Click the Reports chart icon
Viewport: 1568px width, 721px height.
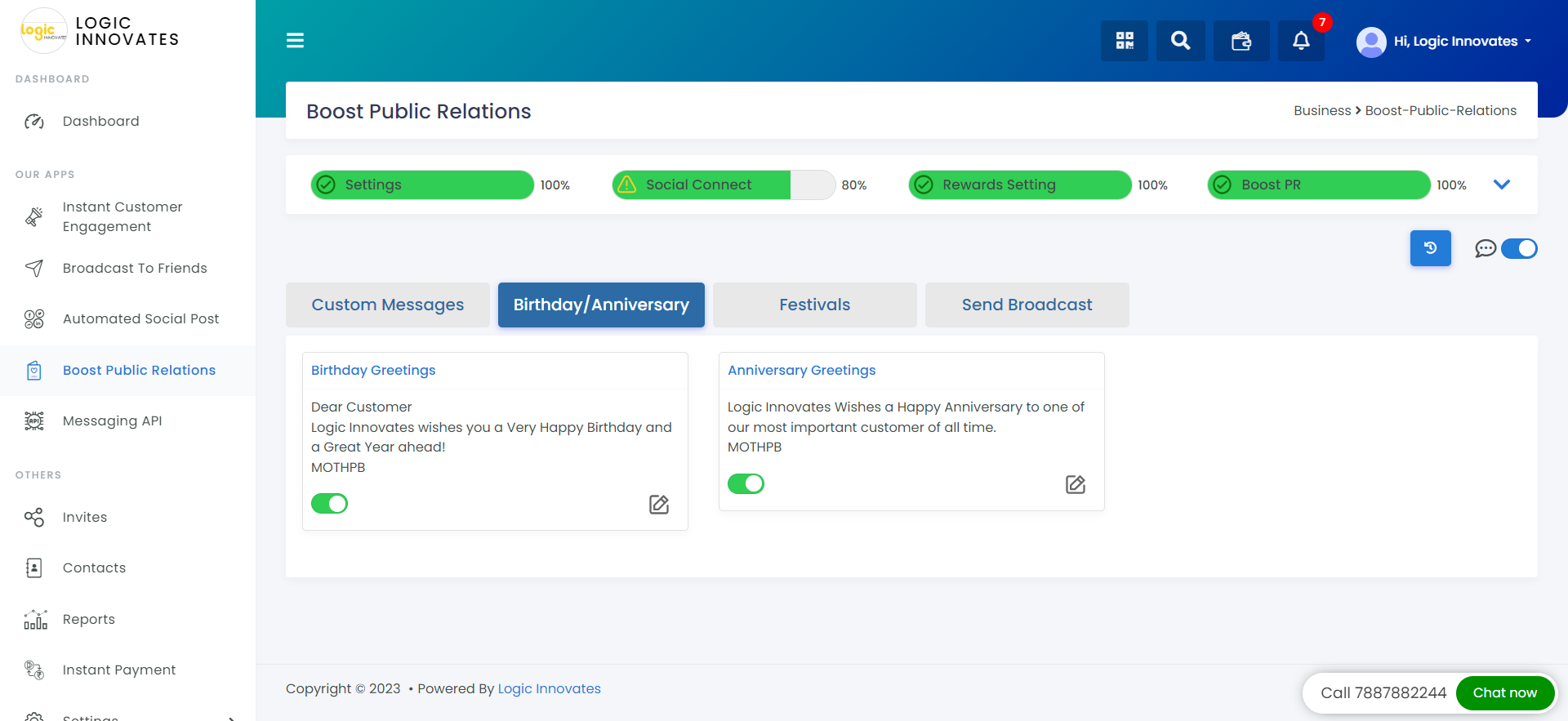point(35,620)
